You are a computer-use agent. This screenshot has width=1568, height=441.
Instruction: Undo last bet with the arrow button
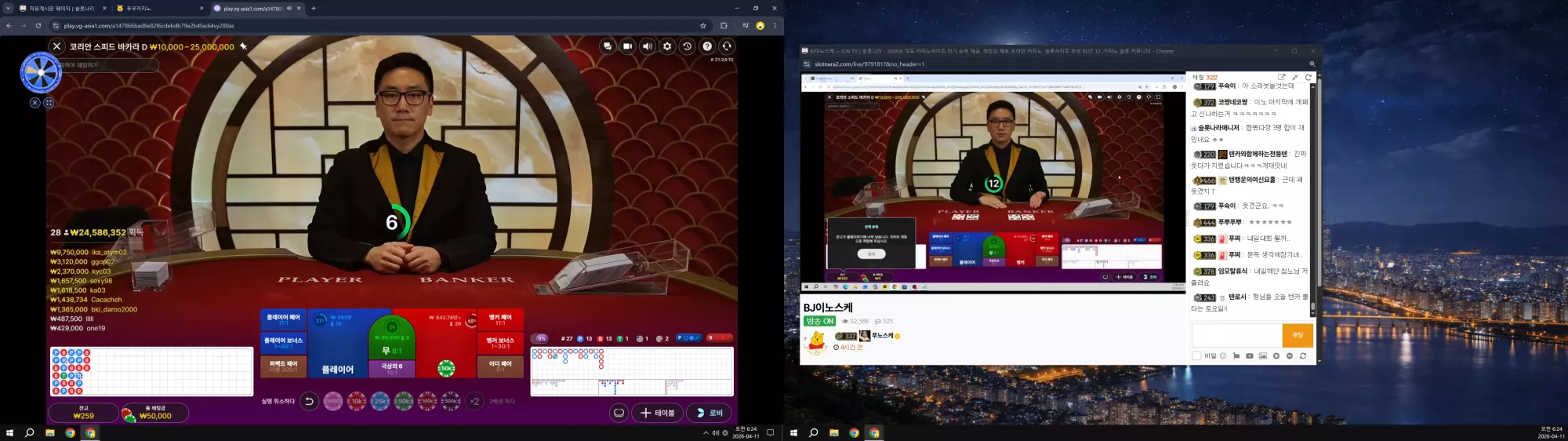[x=310, y=401]
